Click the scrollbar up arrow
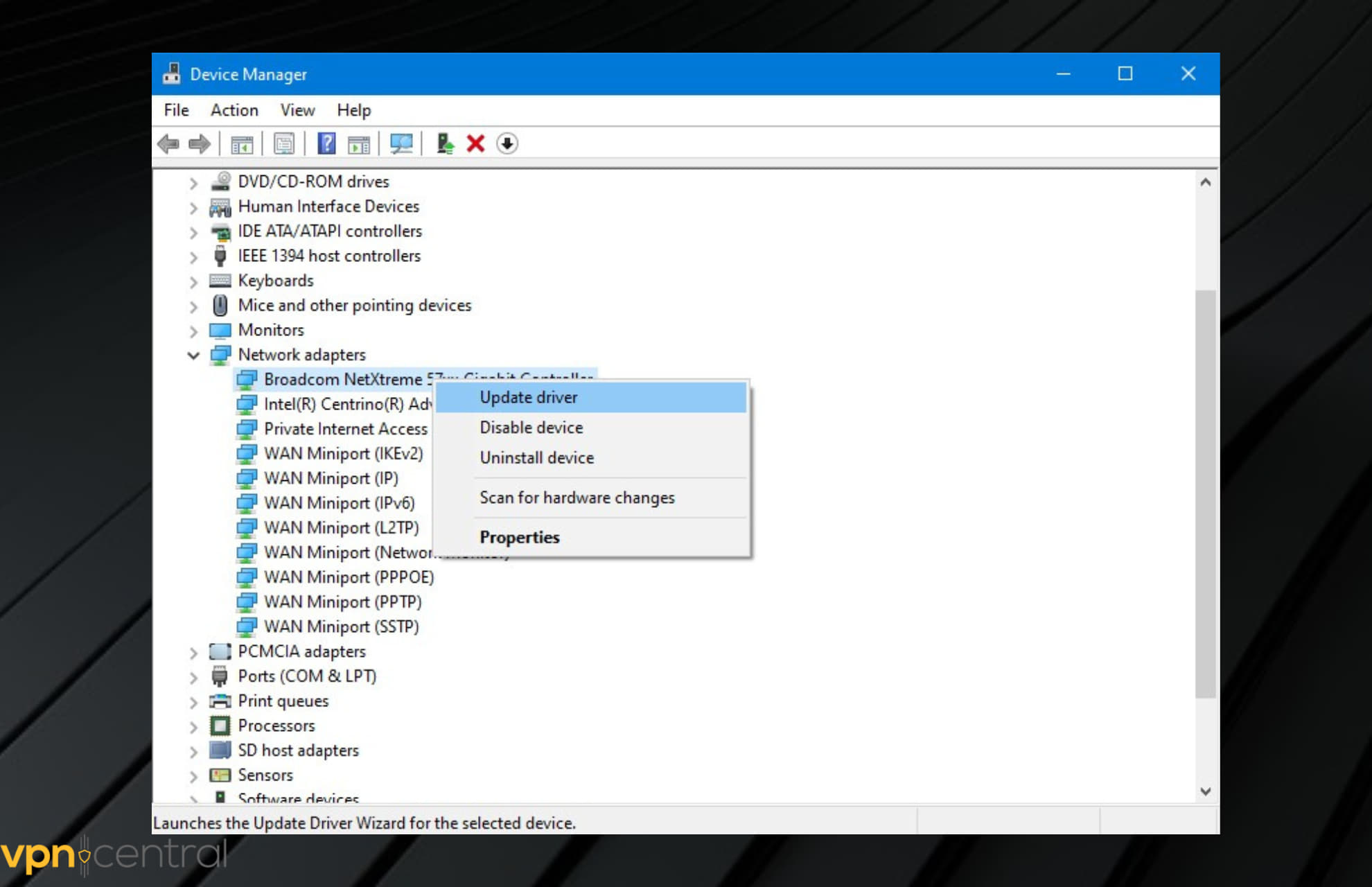This screenshot has height=887, width=1372. 1204,182
